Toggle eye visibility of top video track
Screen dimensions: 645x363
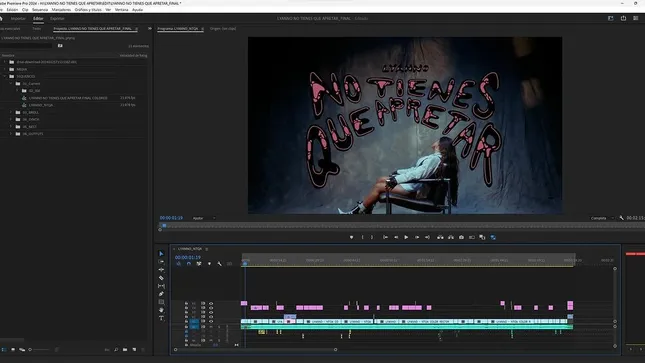211,303
